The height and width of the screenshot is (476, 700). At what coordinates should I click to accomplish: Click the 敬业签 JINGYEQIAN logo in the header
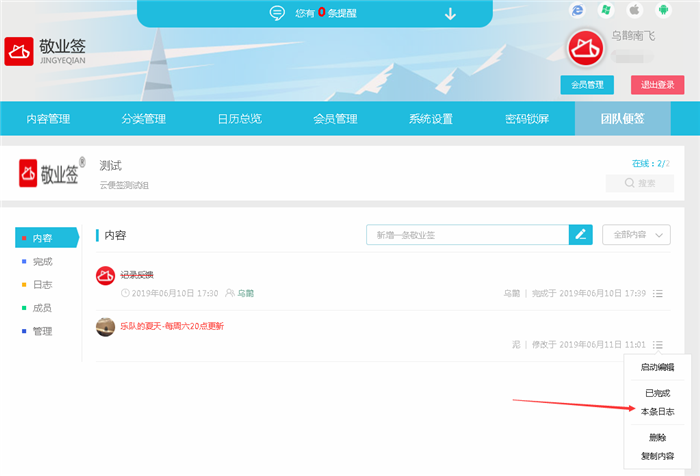tap(45, 51)
